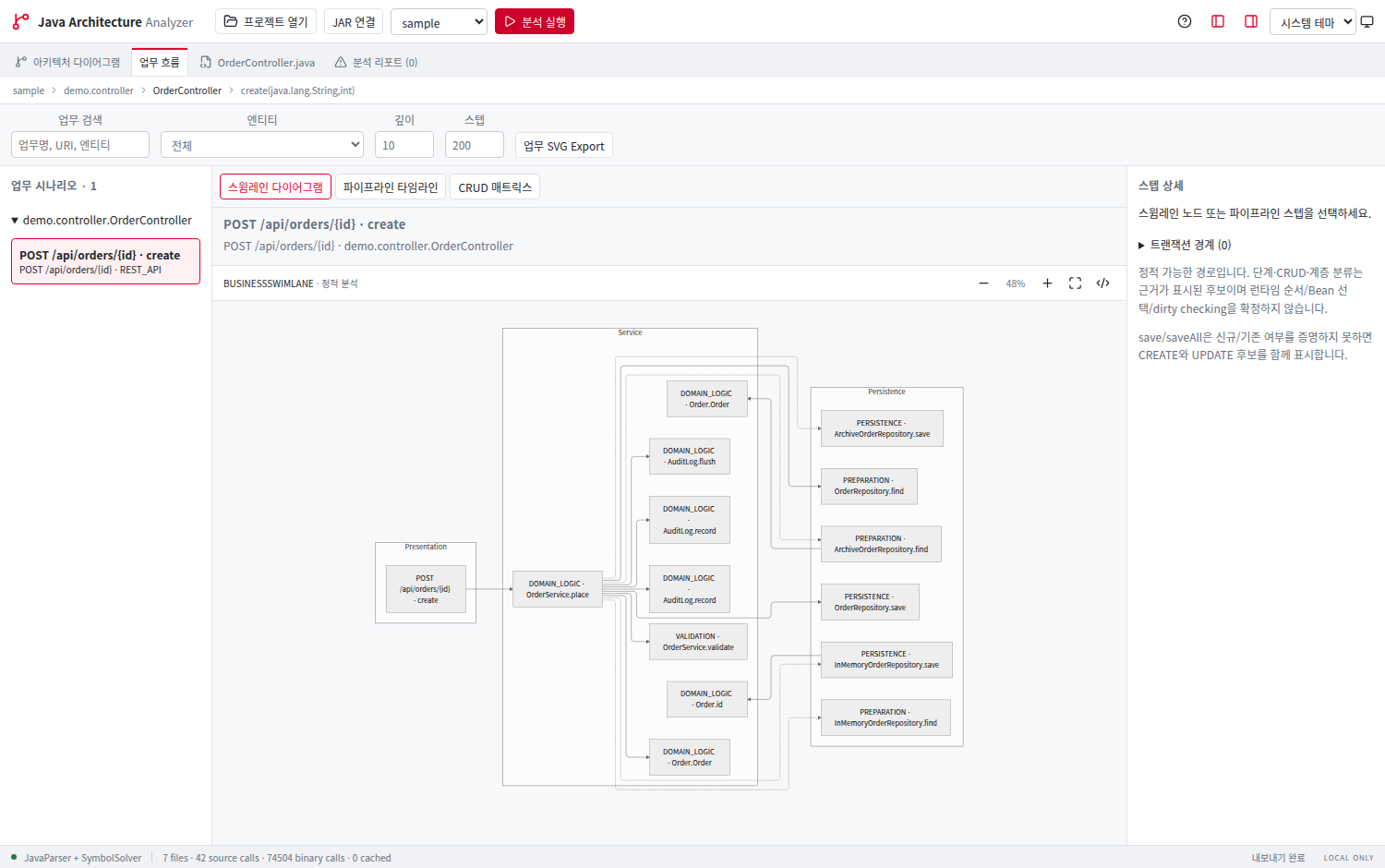Click the open project button

pyautogui.click(x=266, y=21)
